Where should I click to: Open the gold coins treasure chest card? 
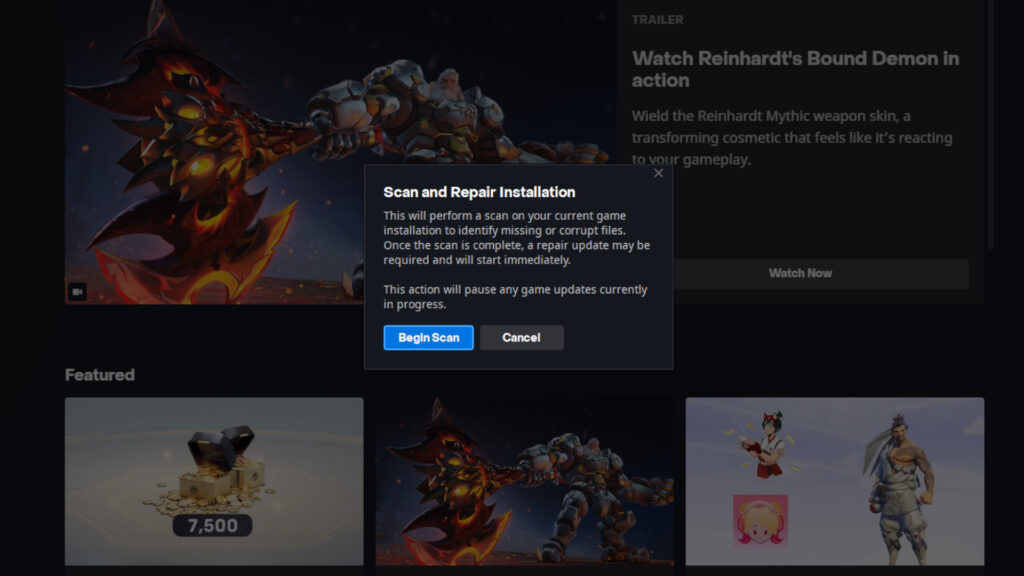click(214, 470)
